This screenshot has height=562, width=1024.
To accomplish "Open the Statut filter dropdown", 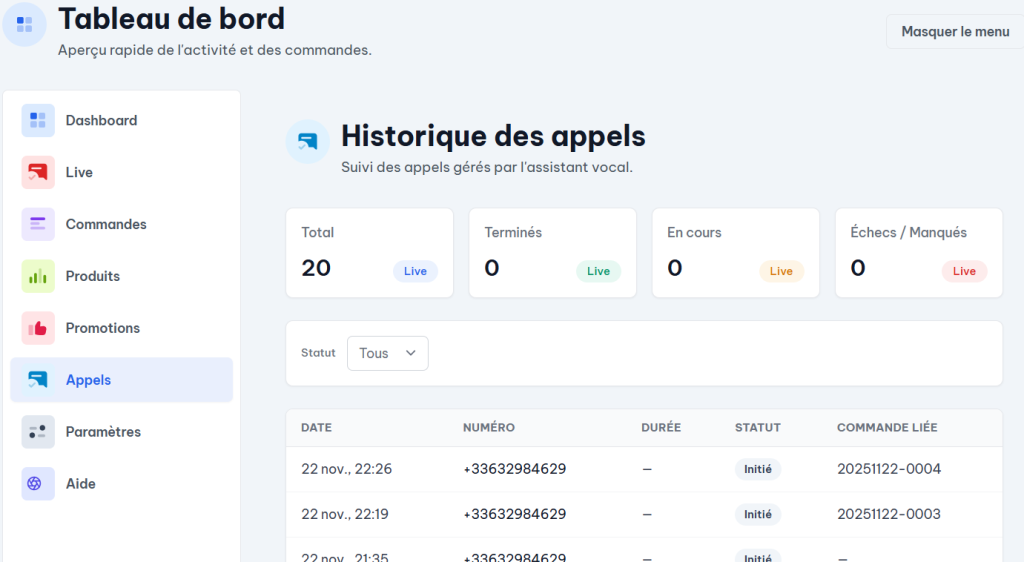I will (388, 353).
